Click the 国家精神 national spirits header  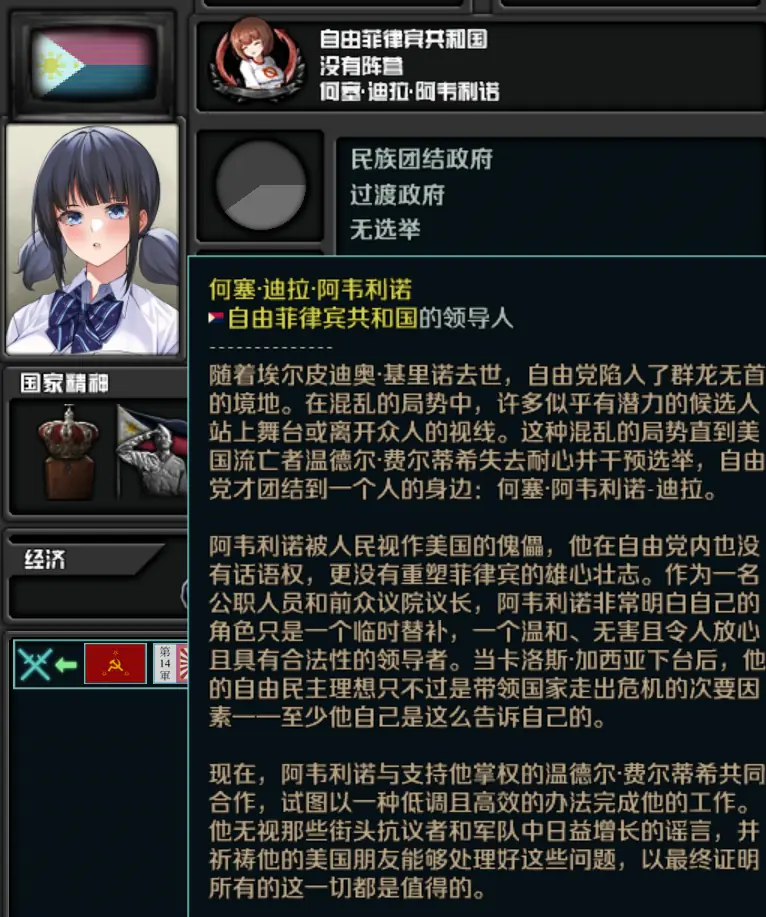pyautogui.click(x=64, y=383)
